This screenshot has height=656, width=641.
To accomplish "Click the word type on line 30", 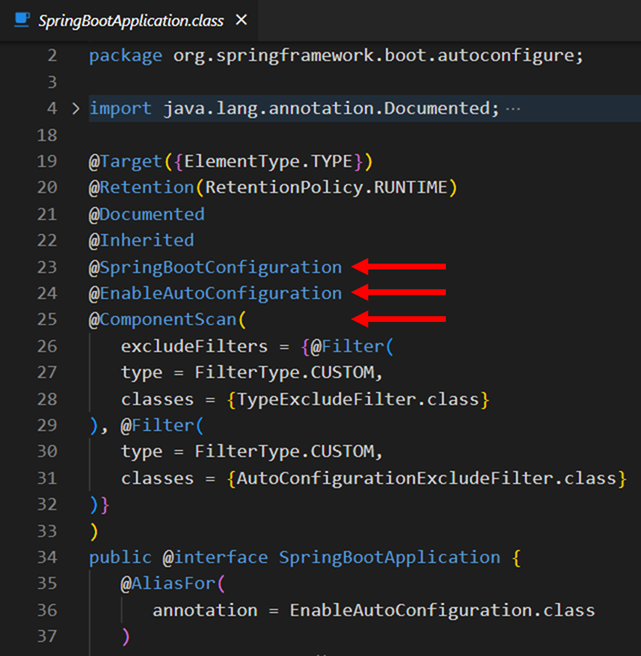I will (141, 452).
